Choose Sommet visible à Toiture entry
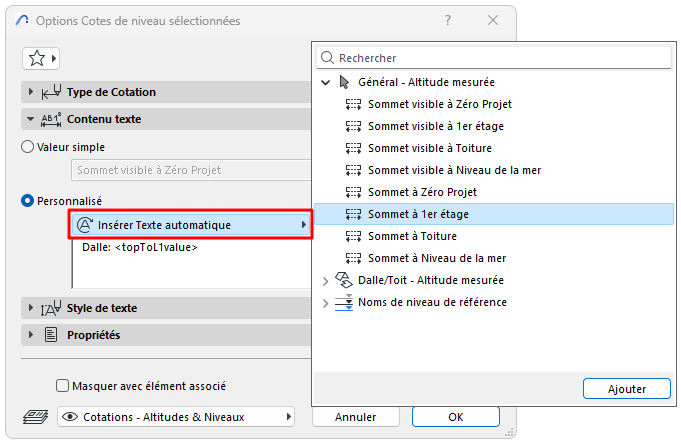The image size is (681, 444). click(x=430, y=148)
